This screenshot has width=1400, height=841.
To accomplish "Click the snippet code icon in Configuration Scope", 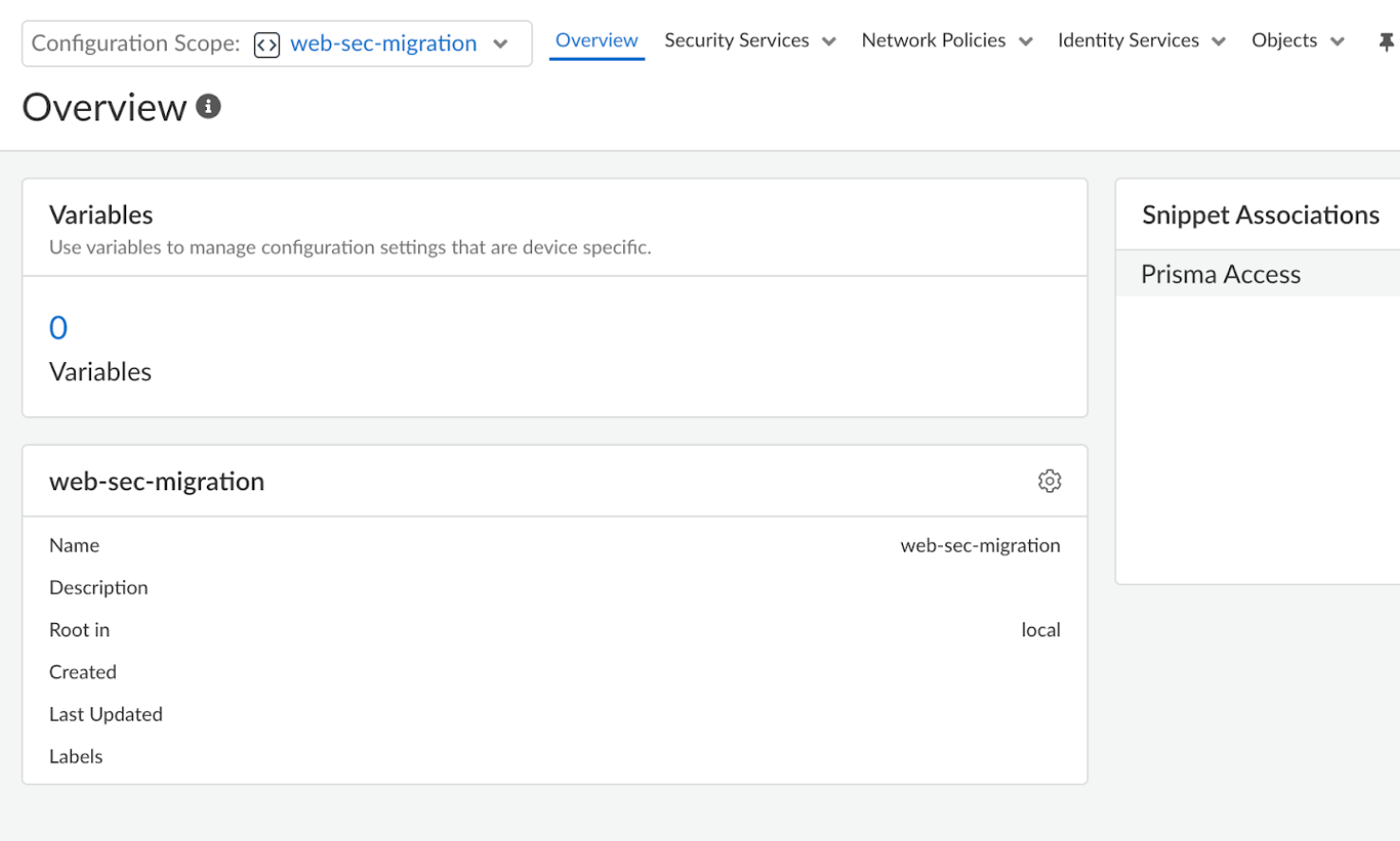I will tap(267, 45).
